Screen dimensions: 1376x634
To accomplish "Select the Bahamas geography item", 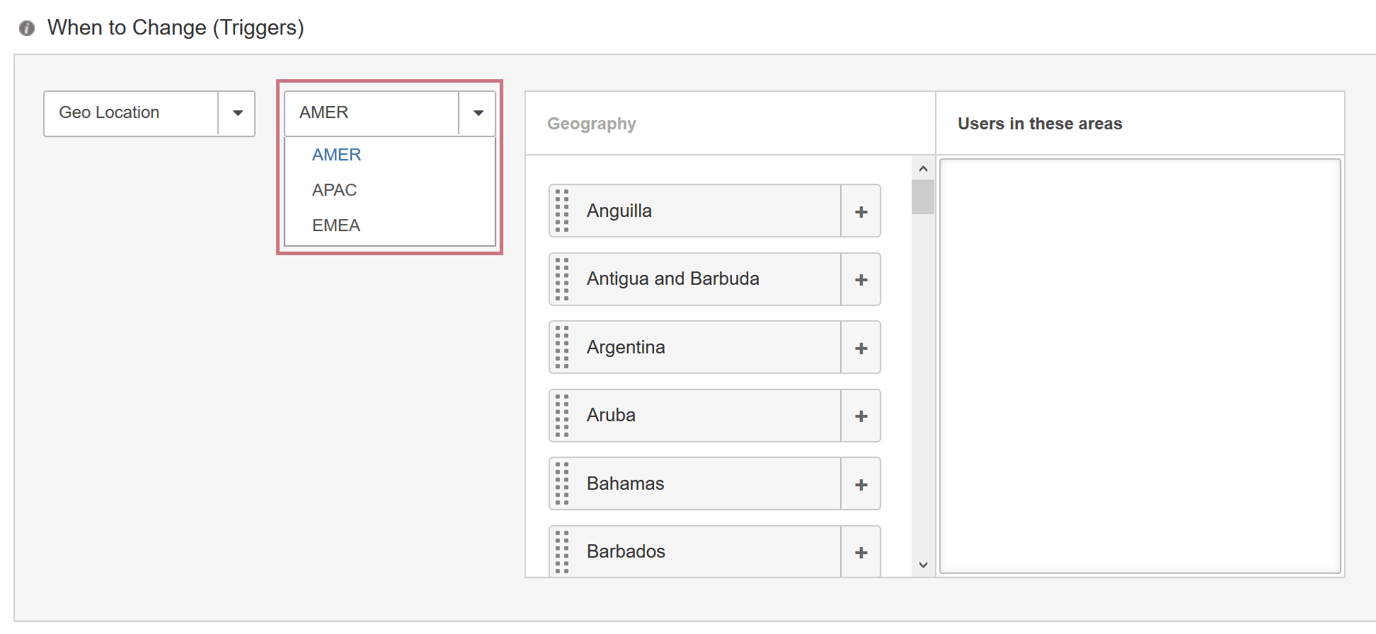I will (x=700, y=484).
